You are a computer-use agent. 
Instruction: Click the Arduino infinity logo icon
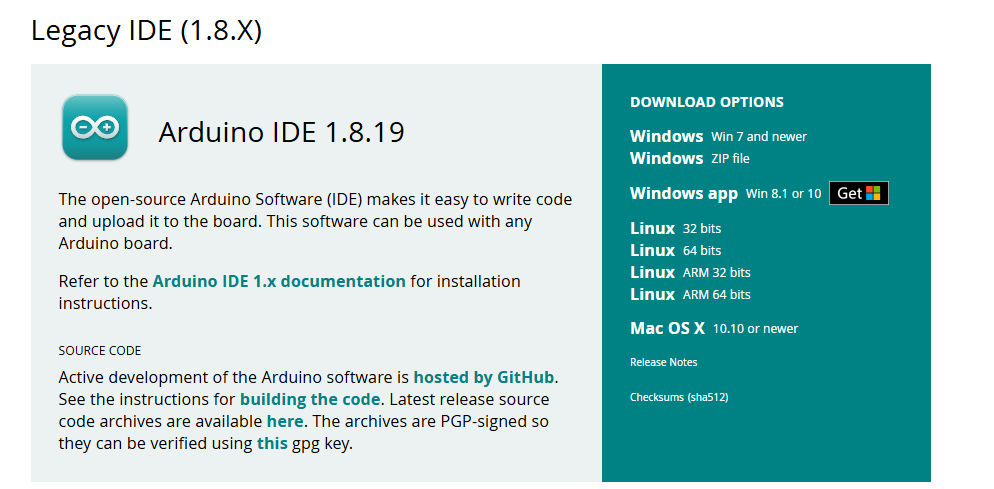[x=94, y=128]
